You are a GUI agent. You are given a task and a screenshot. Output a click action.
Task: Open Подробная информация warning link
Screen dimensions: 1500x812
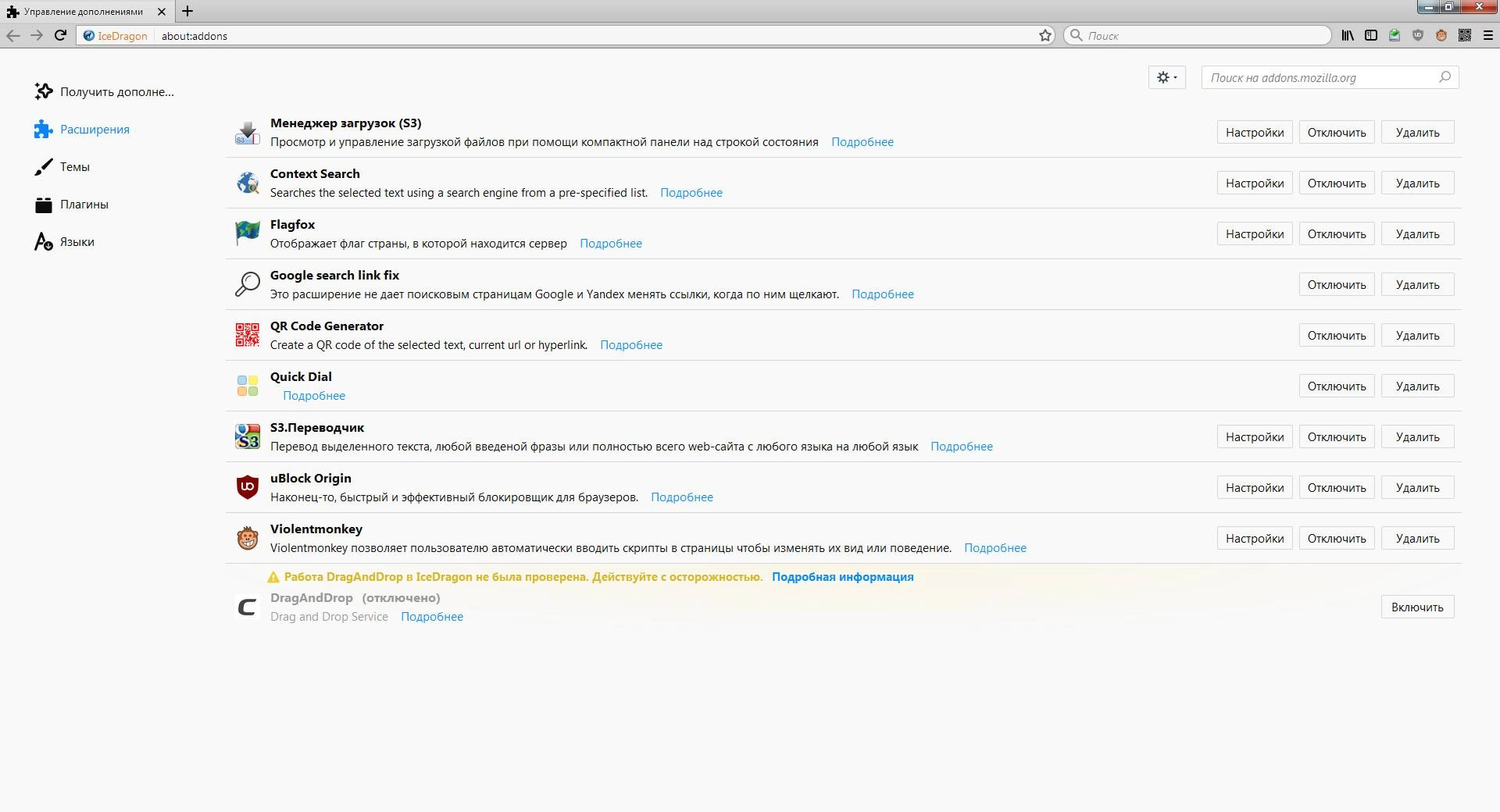843,577
